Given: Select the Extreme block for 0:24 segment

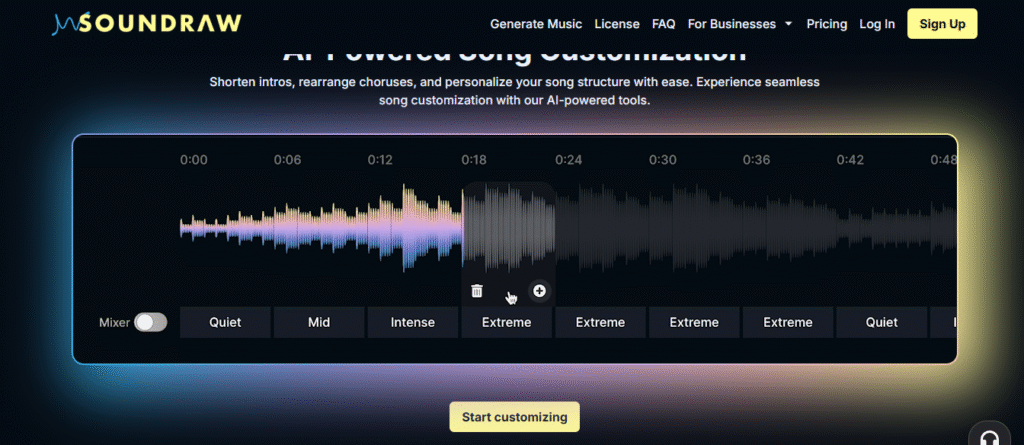Looking at the screenshot, I should click(x=600, y=322).
